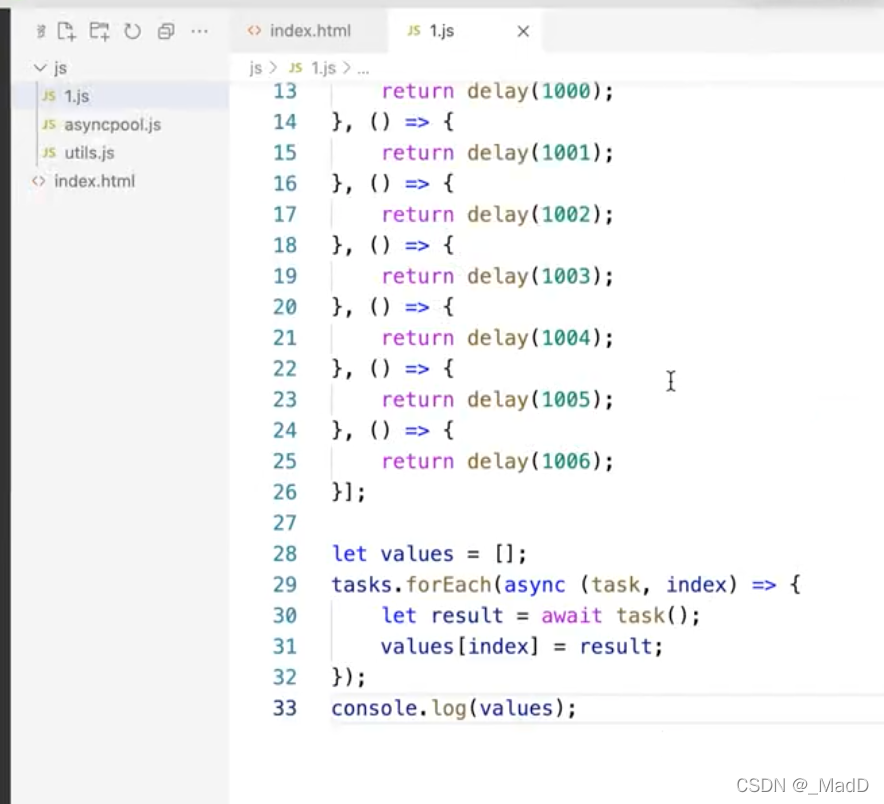Open index.html in the file tree
Image resolution: width=884 pixels, height=804 pixels.
94,181
